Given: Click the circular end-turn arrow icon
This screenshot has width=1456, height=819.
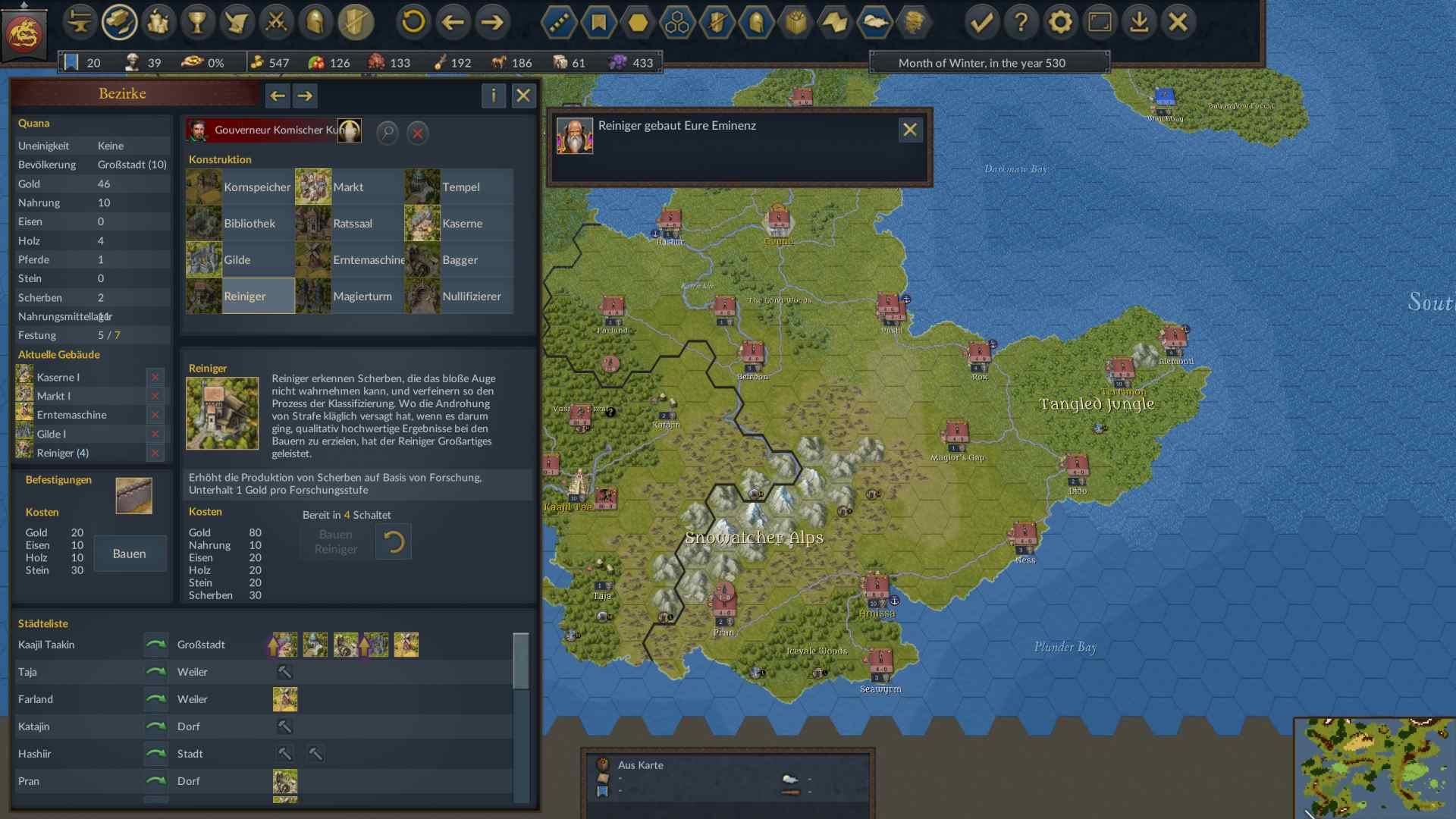Looking at the screenshot, I should (413, 22).
